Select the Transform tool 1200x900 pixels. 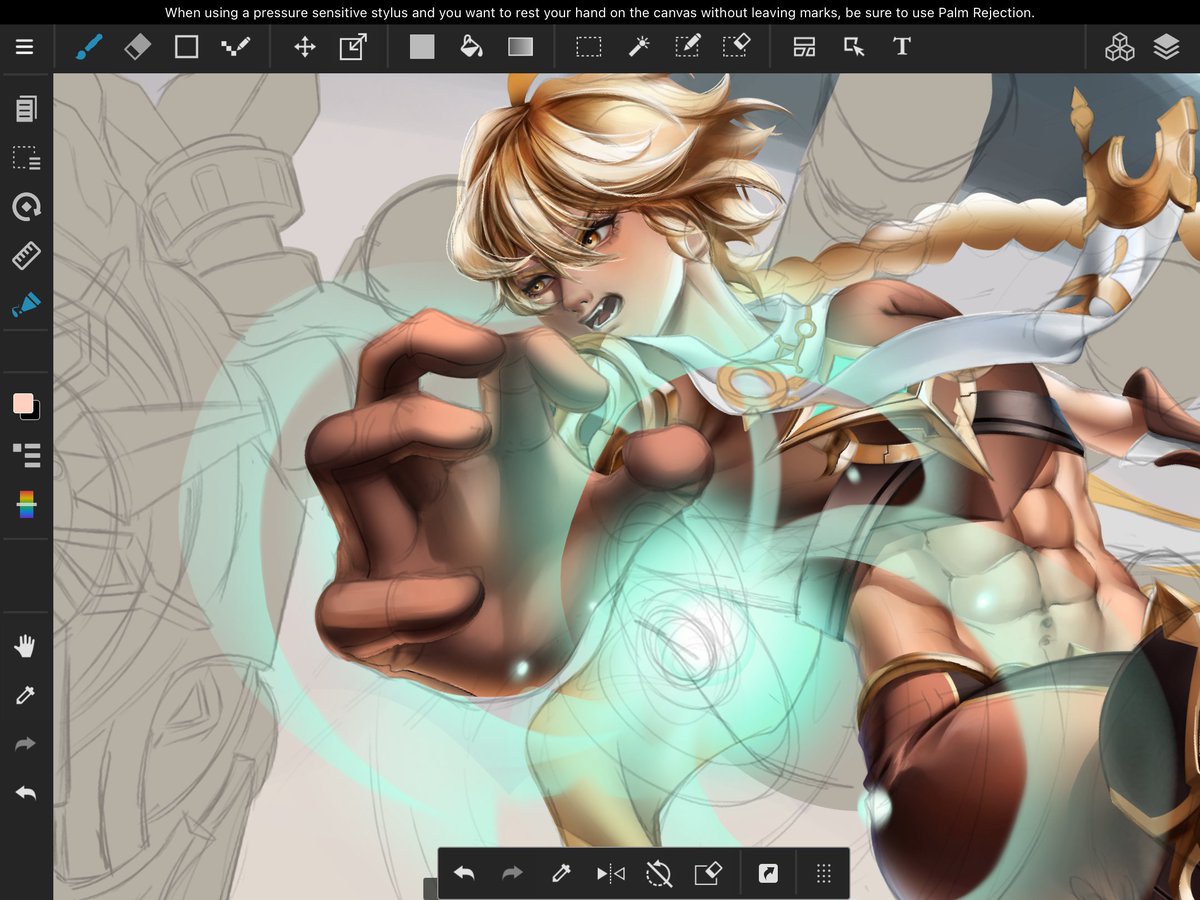pyautogui.click(x=353, y=47)
